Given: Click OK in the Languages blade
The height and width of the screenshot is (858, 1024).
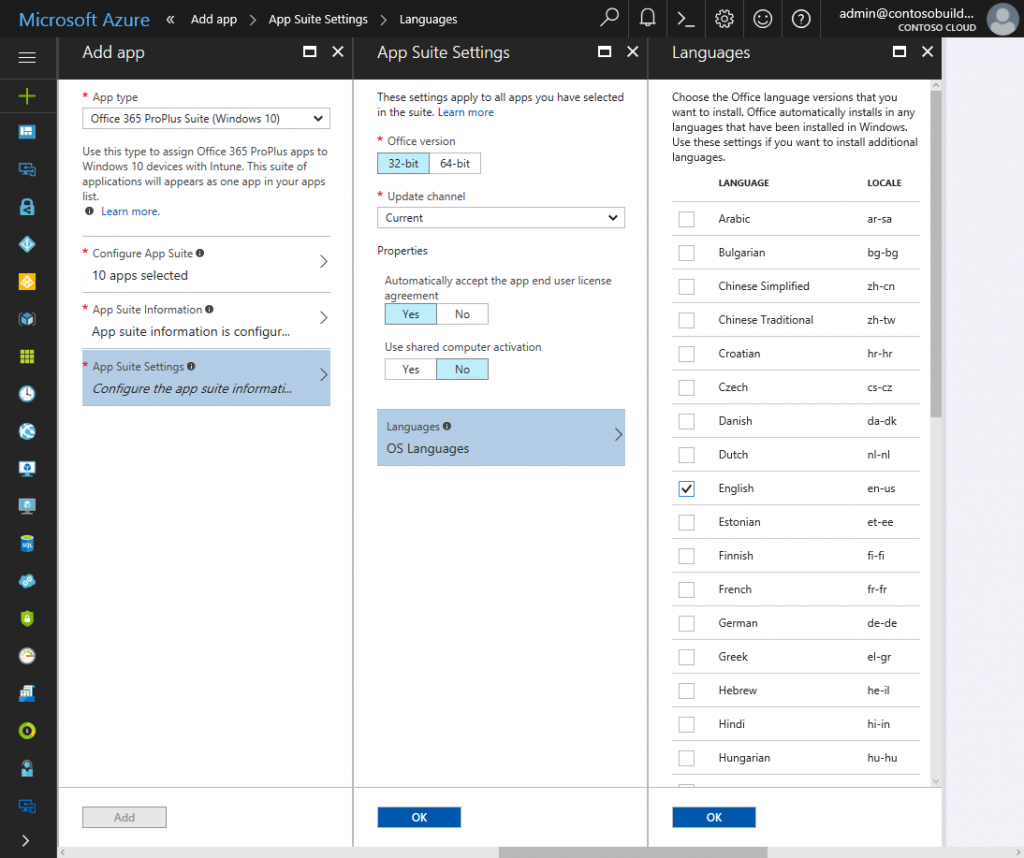Looking at the screenshot, I should pyautogui.click(x=714, y=817).
